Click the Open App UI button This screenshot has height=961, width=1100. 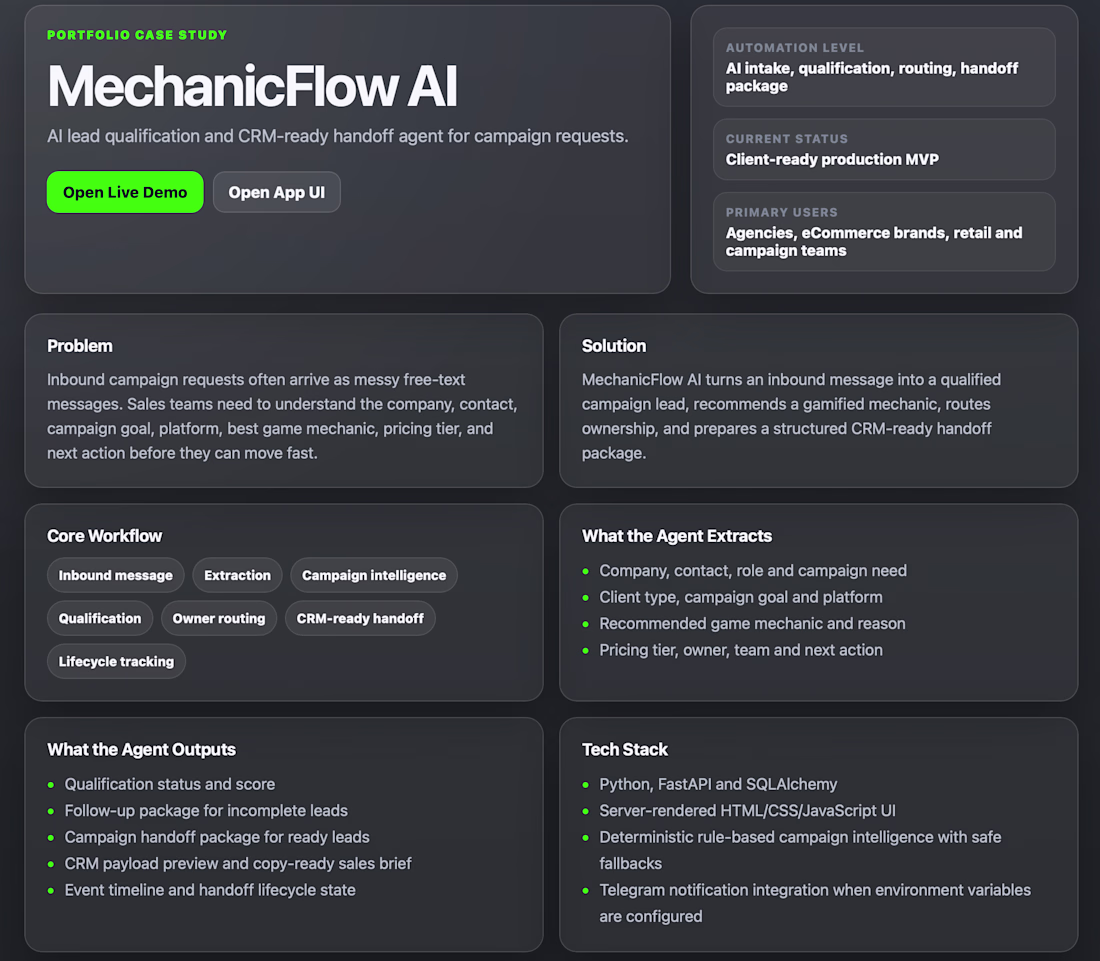coord(276,192)
